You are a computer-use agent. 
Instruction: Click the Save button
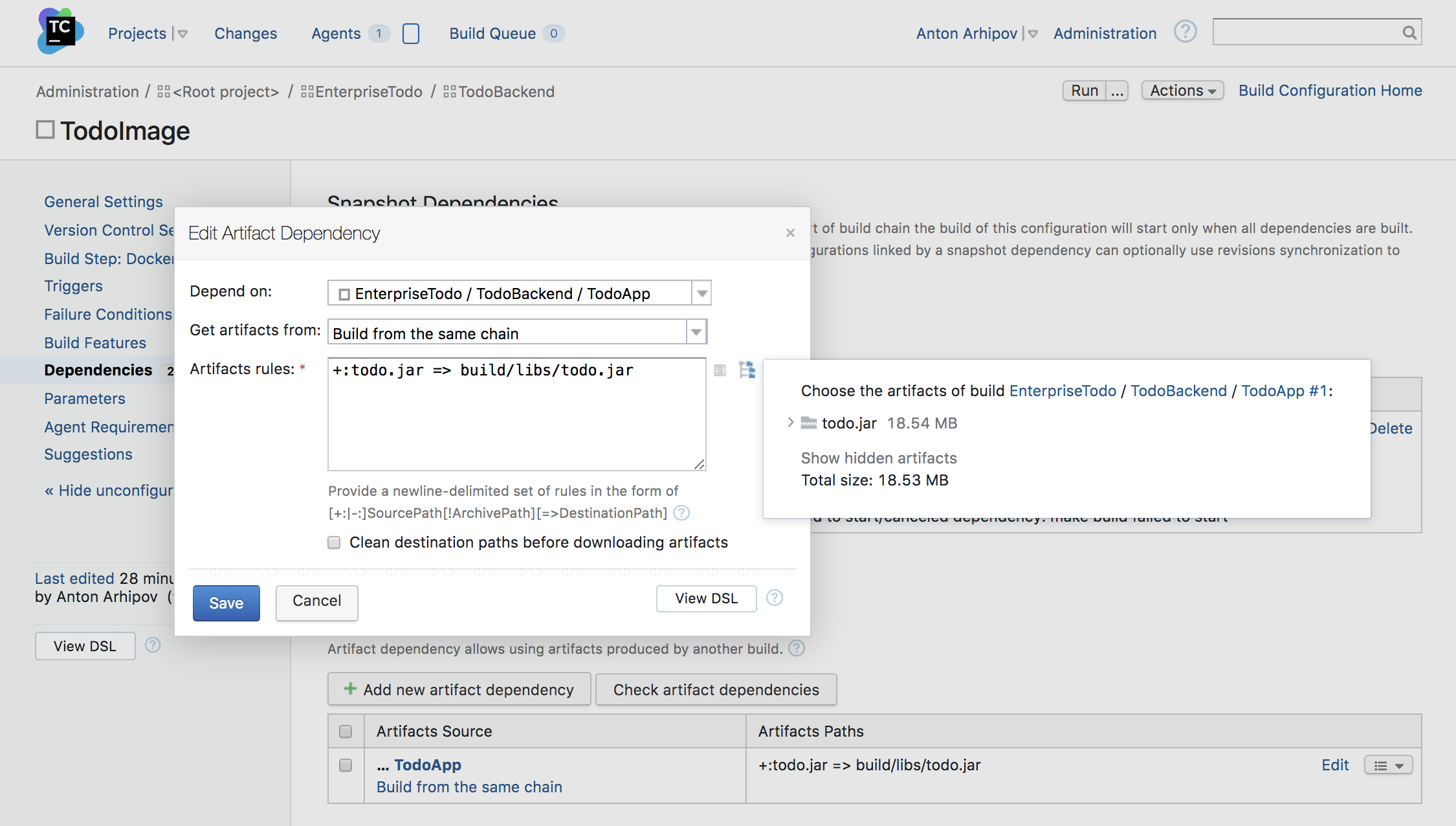click(226, 603)
